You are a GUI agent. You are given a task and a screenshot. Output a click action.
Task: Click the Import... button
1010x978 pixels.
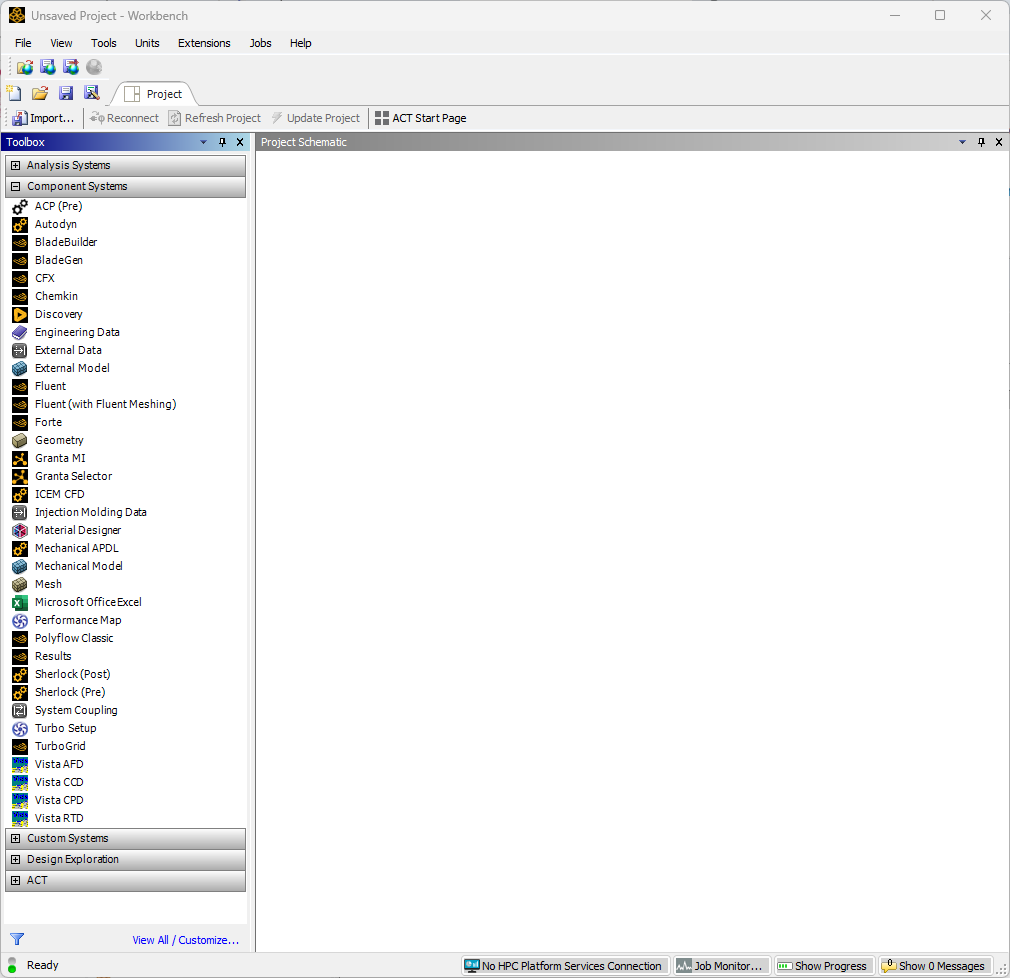[x=43, y=119]
